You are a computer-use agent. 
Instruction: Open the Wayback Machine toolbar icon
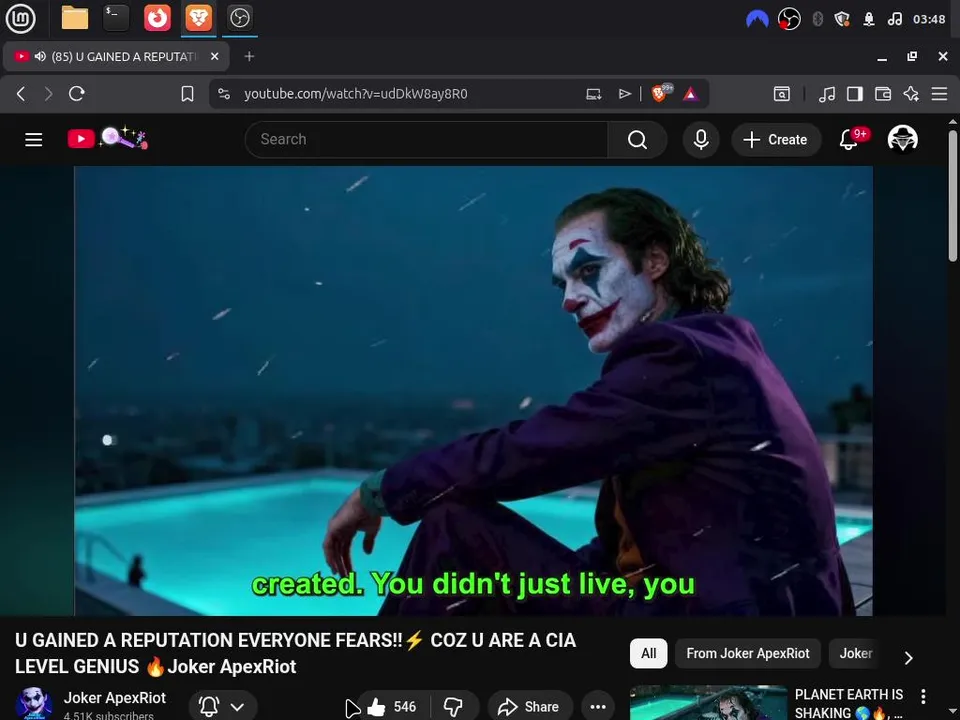point(781,94)
